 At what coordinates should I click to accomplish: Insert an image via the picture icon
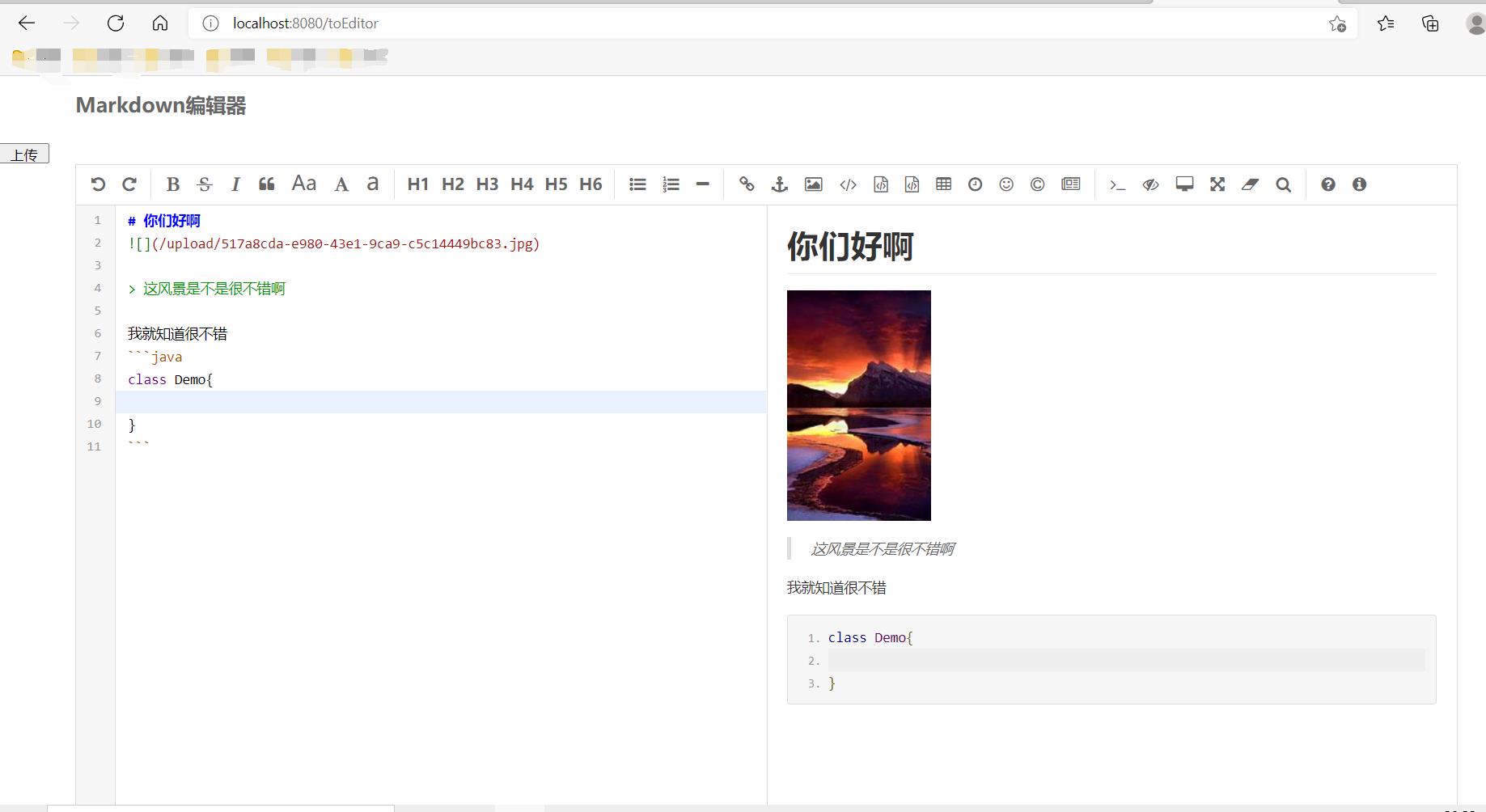coord(814,184)
